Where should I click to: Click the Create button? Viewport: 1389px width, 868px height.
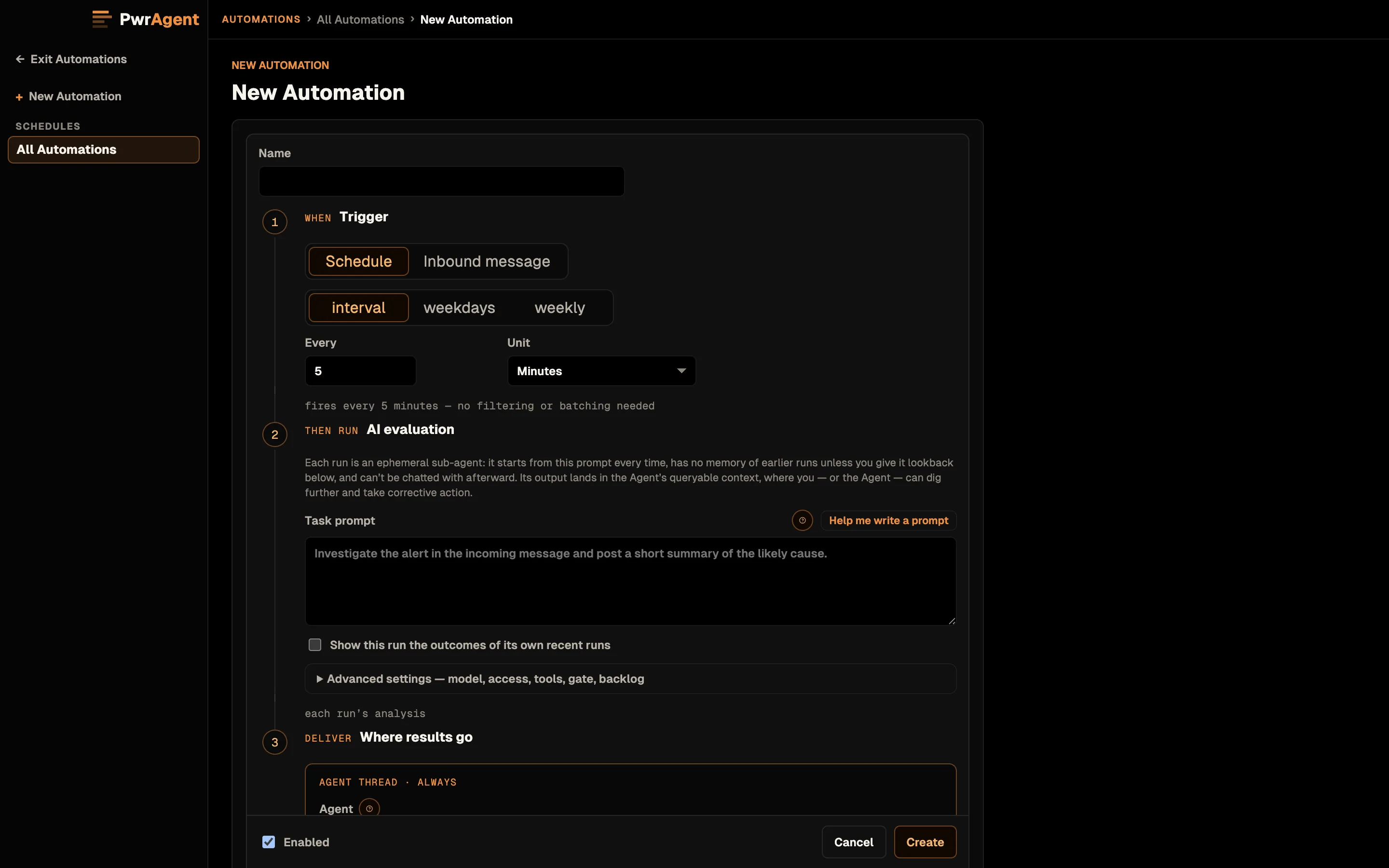coord(925,842)
